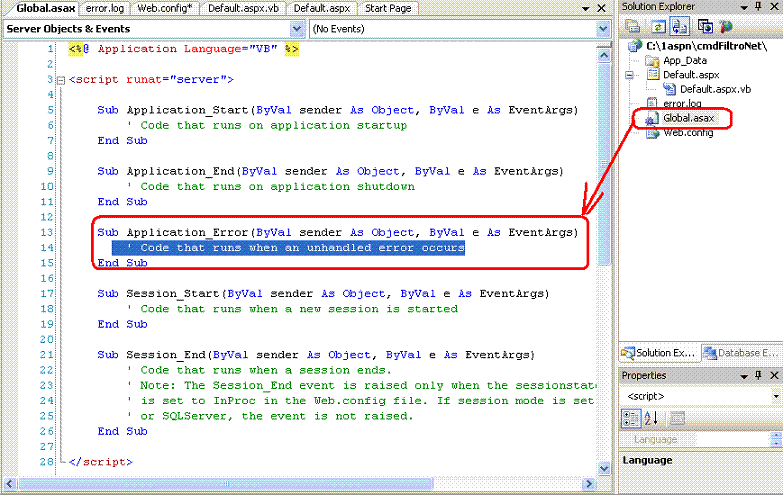Click the Properties grid scroll arrows
783x495 pixels.
tap(776, 440)
